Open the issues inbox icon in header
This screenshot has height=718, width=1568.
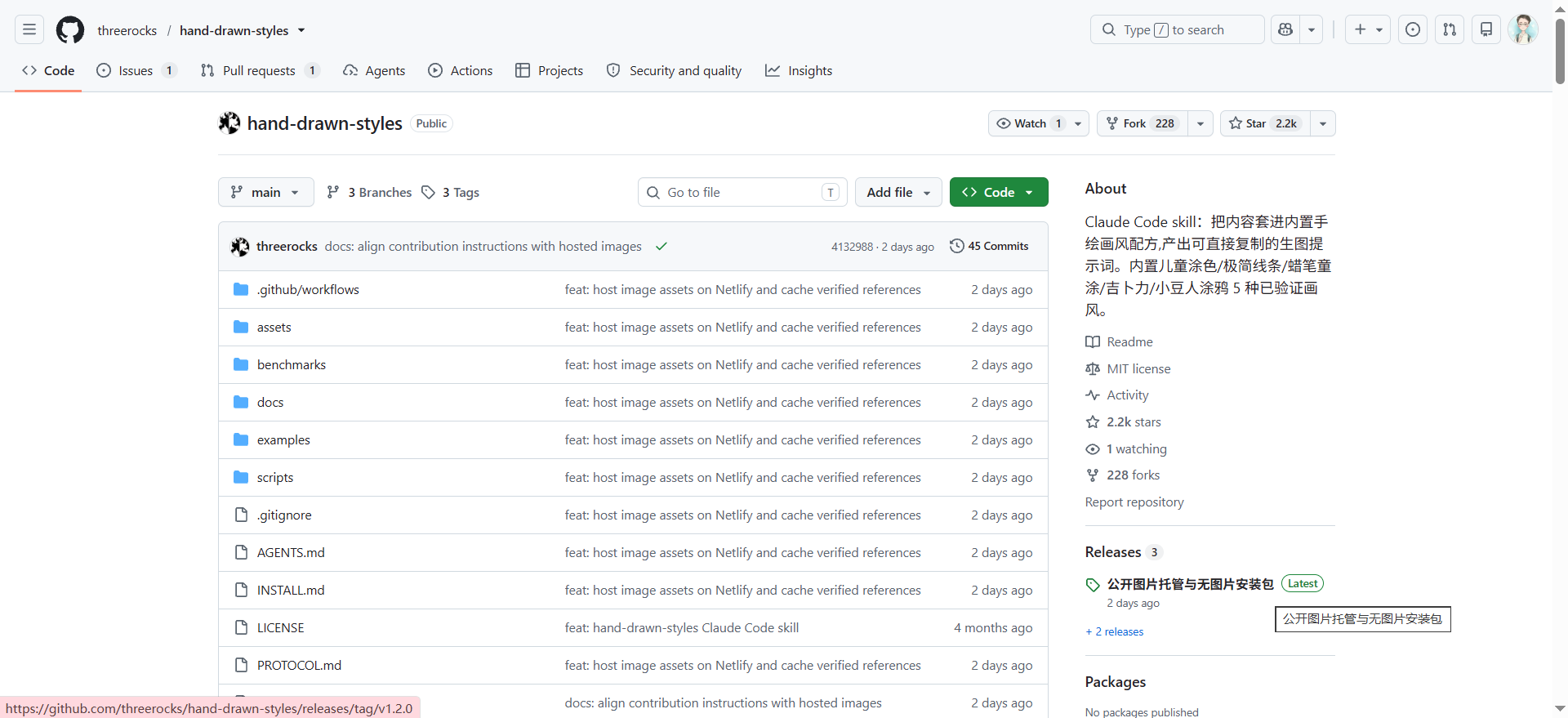1413,29
